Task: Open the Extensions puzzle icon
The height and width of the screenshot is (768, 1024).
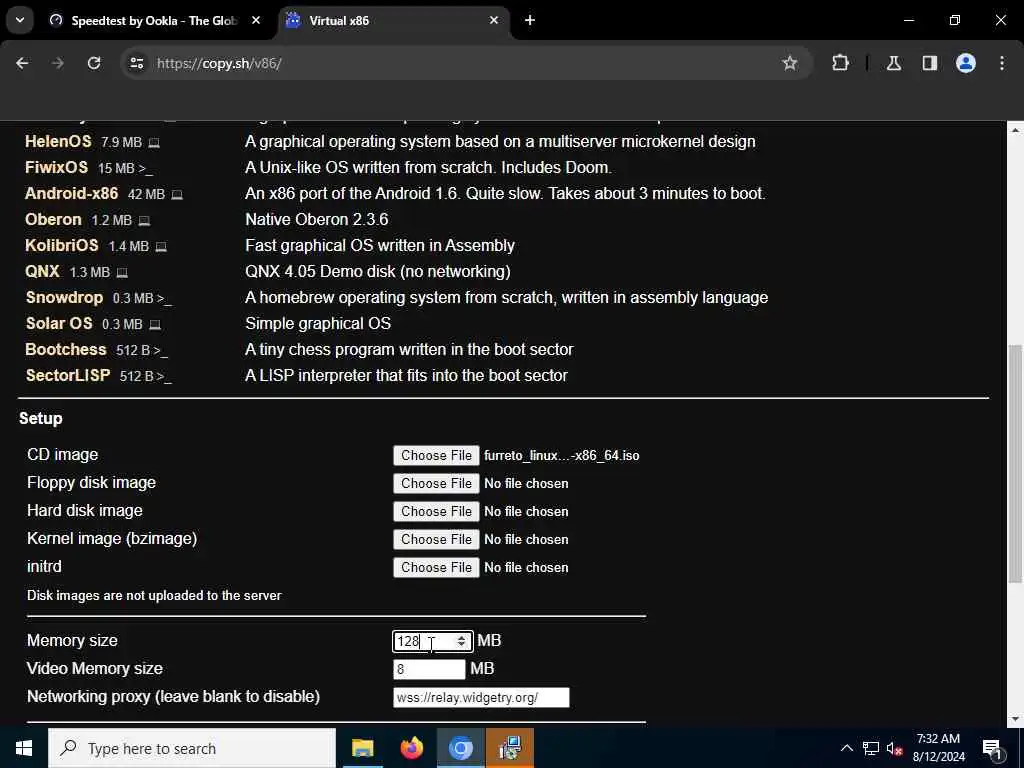Action: click(840, 63)
